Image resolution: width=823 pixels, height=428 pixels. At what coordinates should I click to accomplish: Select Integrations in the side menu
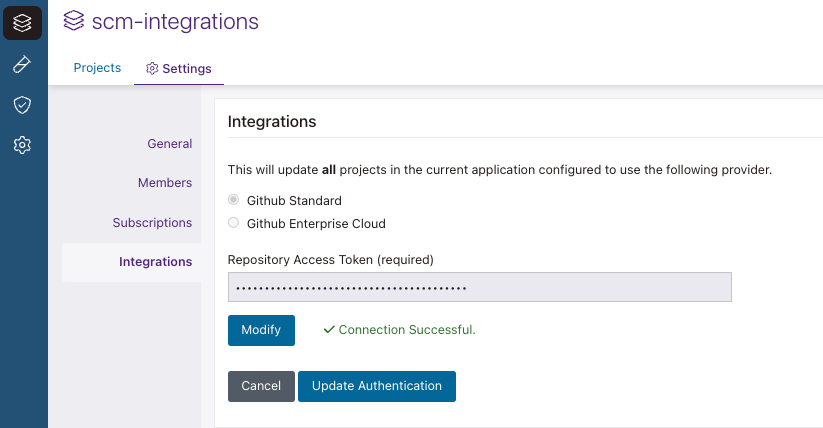click(x=155, y=262)
